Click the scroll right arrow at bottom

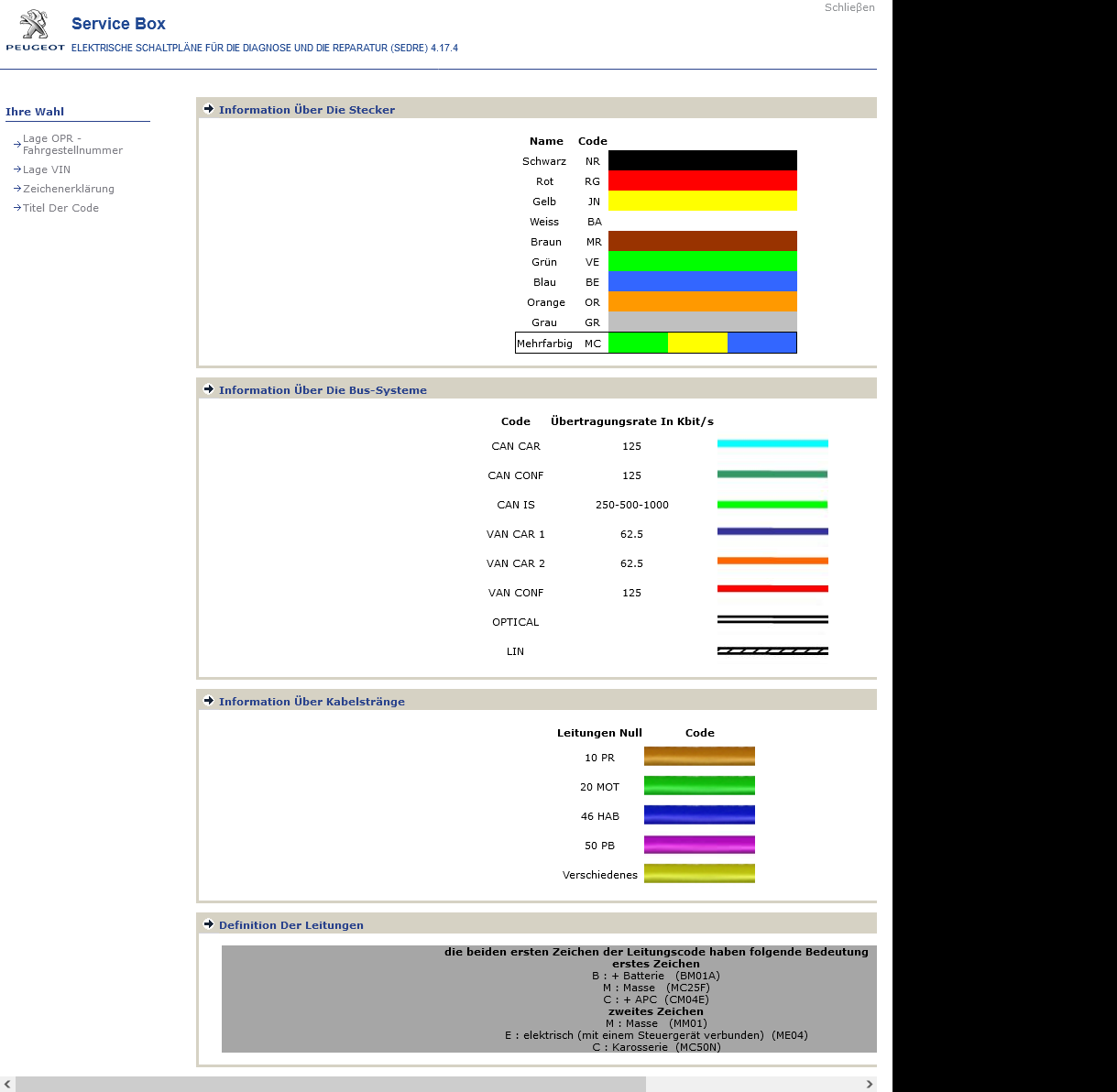tap(869, 1085)
